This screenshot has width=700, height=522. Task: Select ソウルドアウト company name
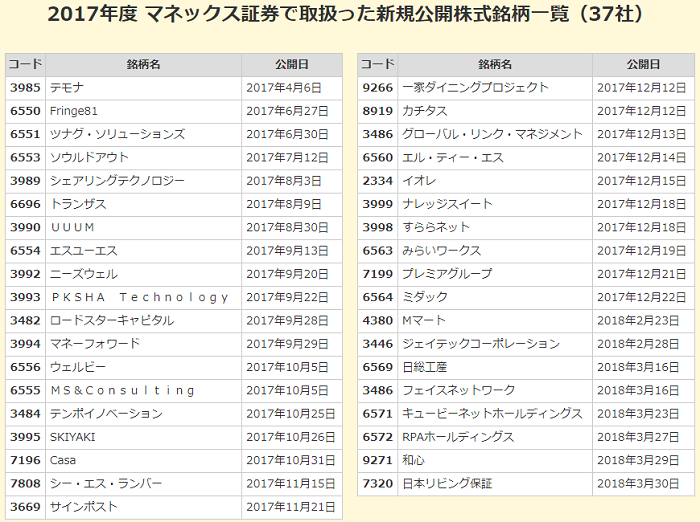pos(89,157)
